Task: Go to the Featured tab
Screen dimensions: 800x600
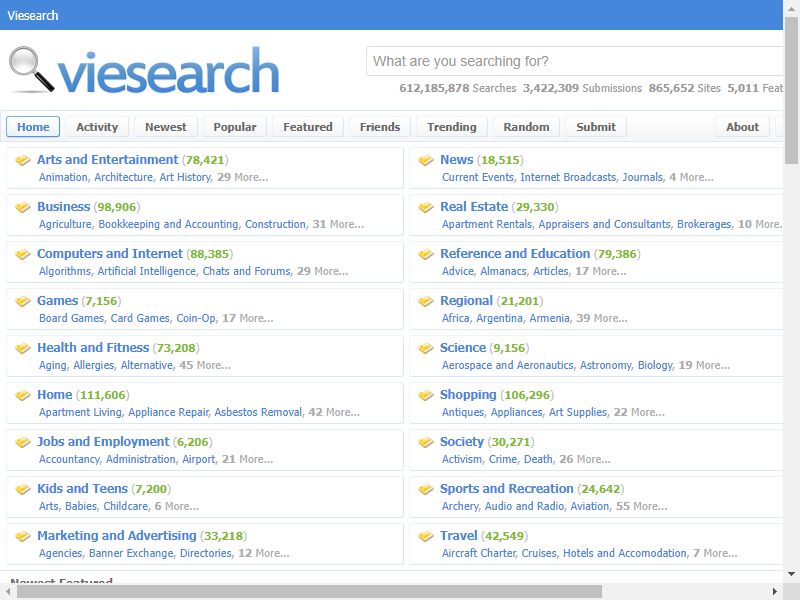Action: (308, 127)
